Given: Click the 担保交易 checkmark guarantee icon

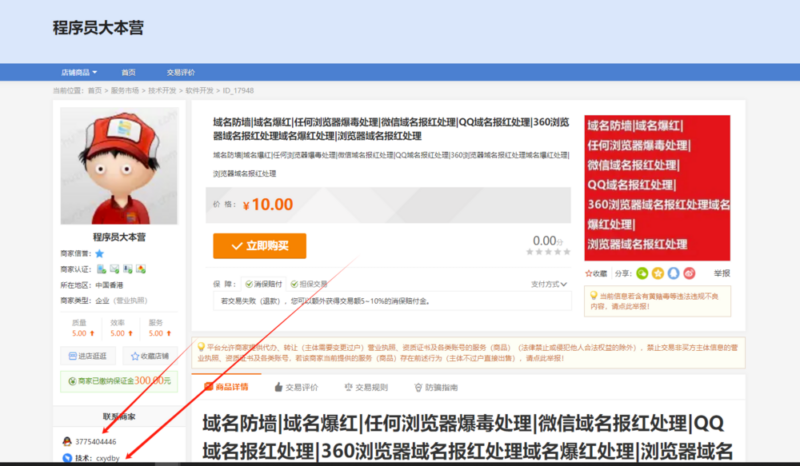Looking at the screenshot, I should [294, 284].
